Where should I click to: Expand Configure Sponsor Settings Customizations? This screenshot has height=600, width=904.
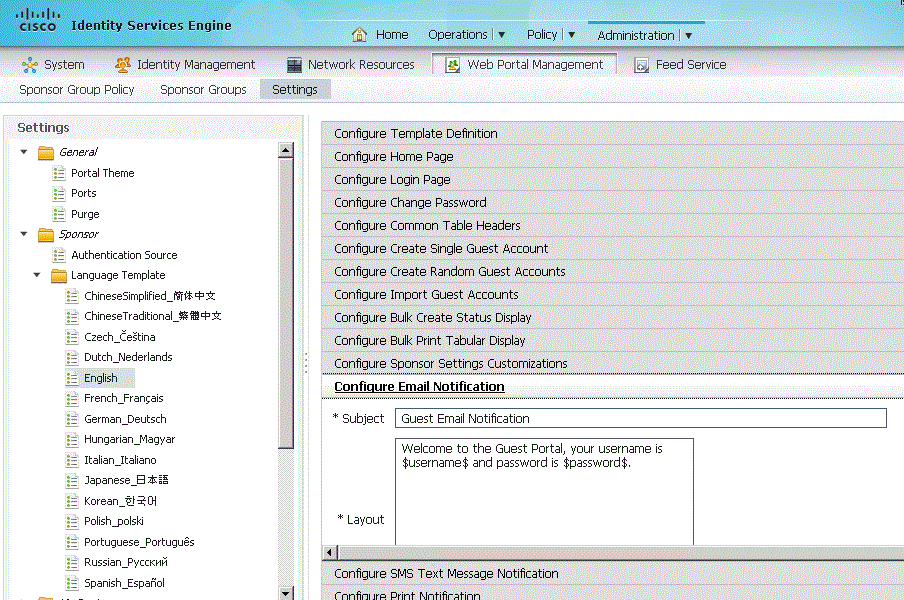pyautogui.click(x=612, y=364)
